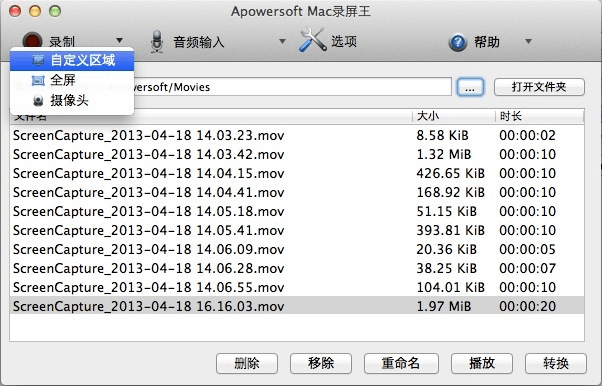Click the 38.25 KiB size cell
The height and width of the screenshot is (386, 602).
click(447, 268)
